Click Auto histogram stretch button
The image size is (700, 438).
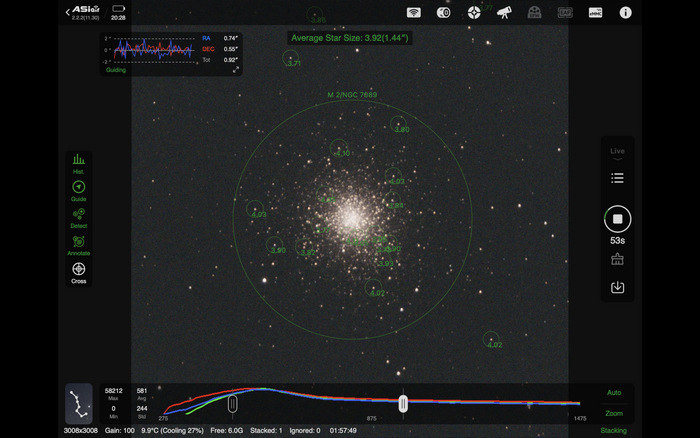click(x=614, y=393)
